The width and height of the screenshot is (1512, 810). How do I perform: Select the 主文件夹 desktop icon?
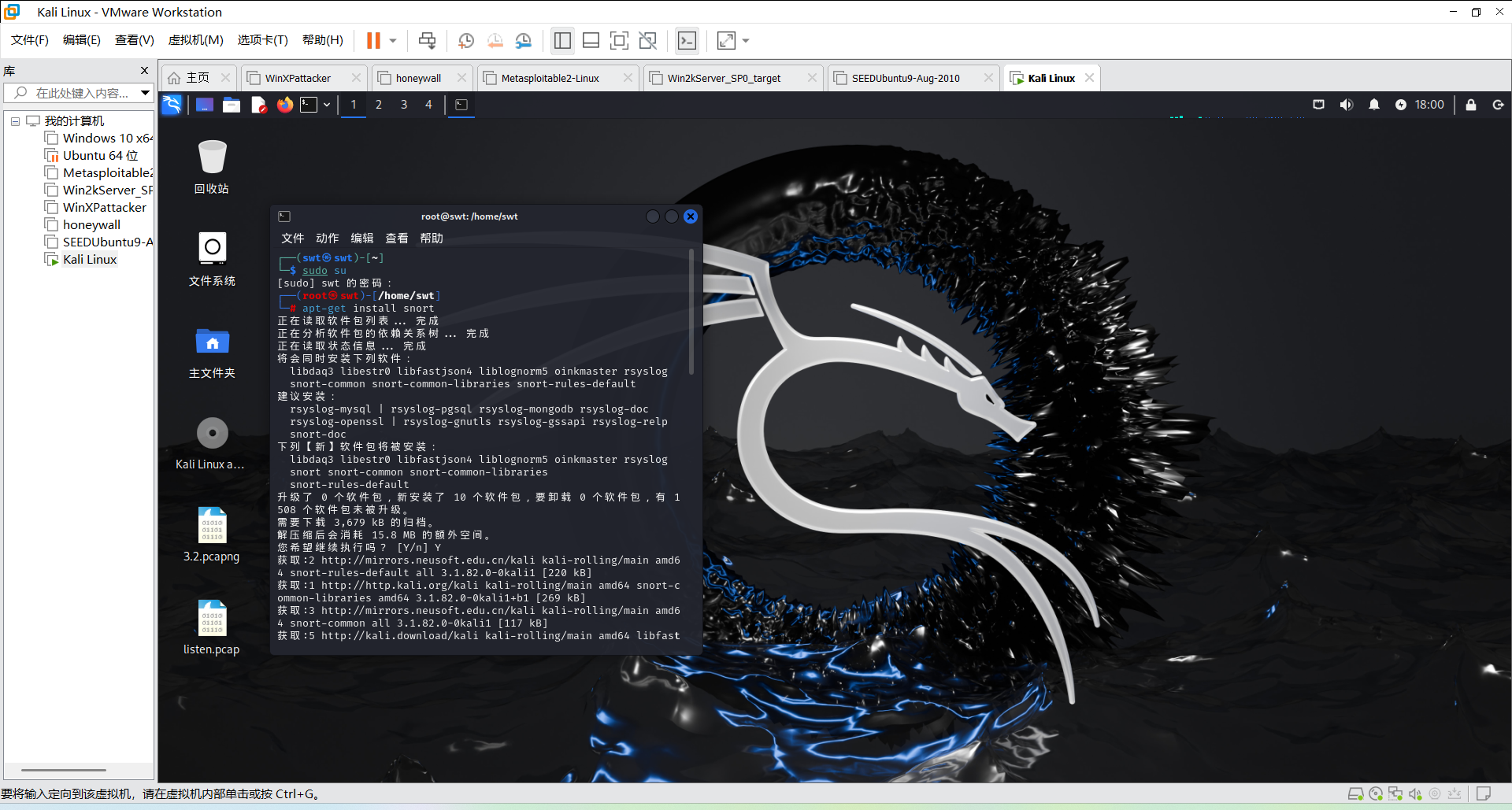(x=212, y=351)
